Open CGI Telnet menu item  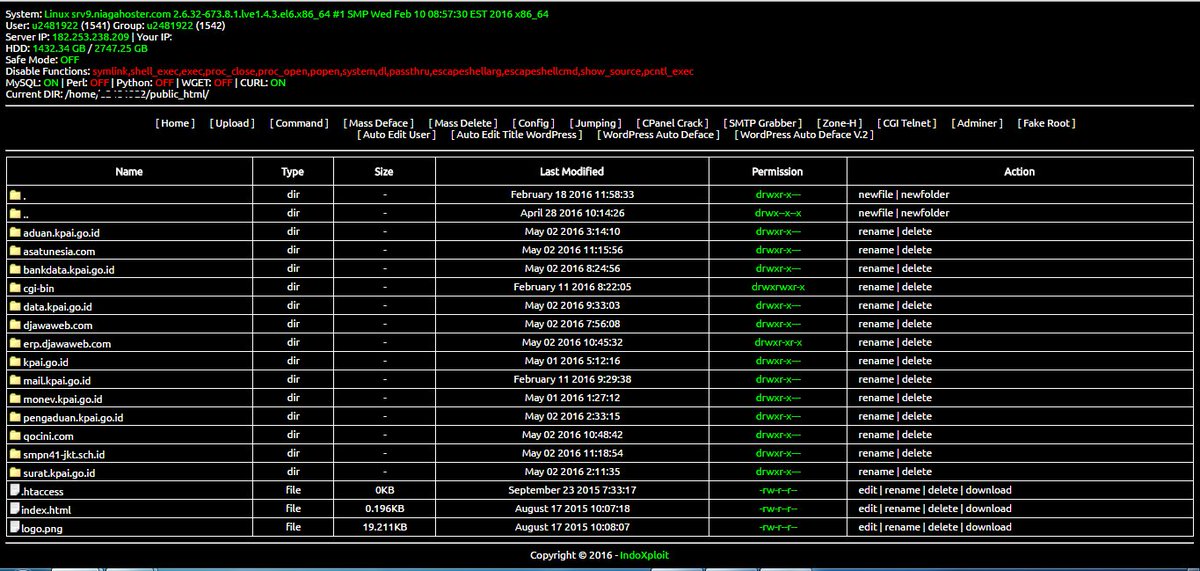point(907,123)
